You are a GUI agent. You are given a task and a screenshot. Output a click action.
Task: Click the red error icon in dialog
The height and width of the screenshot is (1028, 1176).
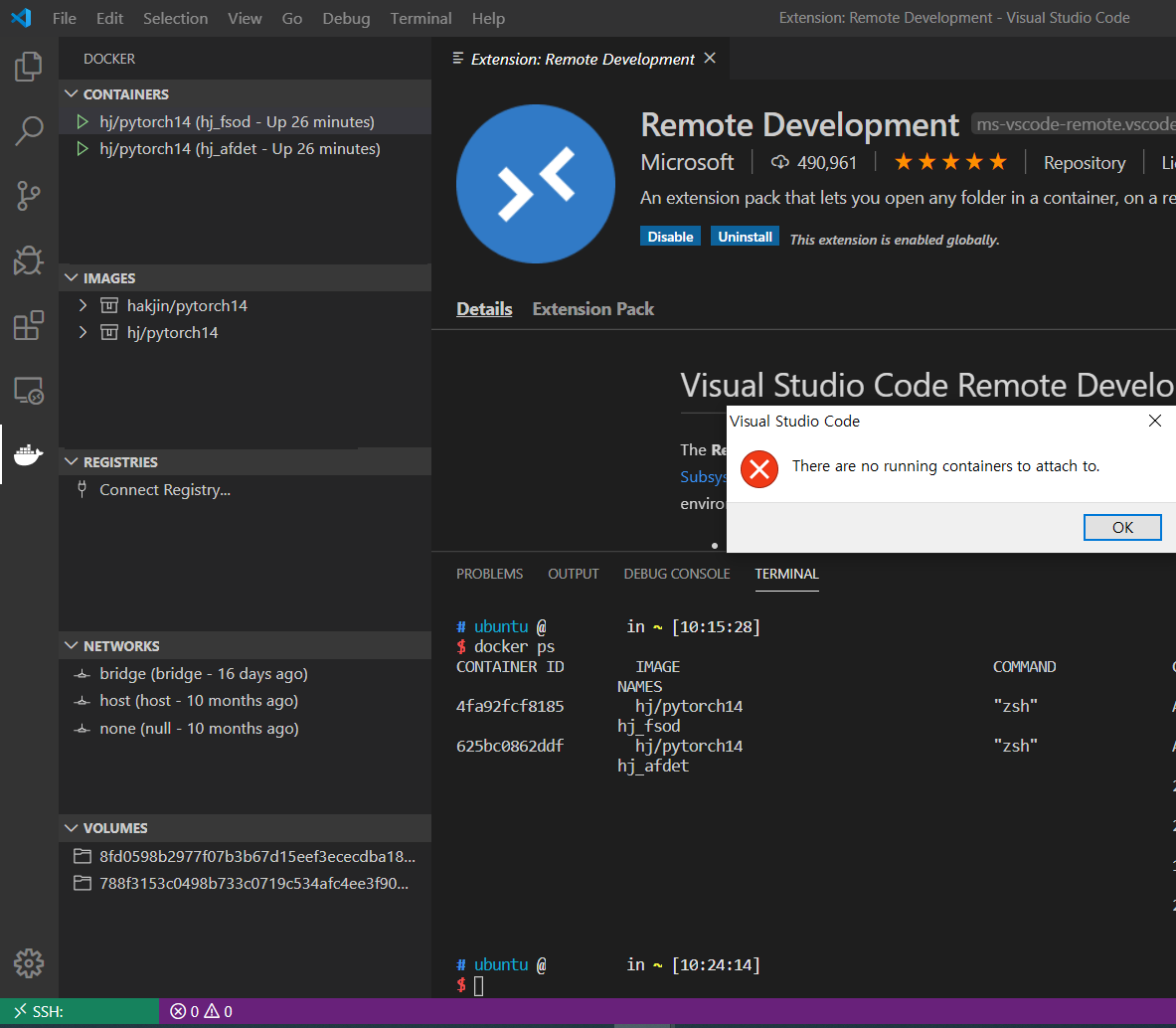point(759,469)
